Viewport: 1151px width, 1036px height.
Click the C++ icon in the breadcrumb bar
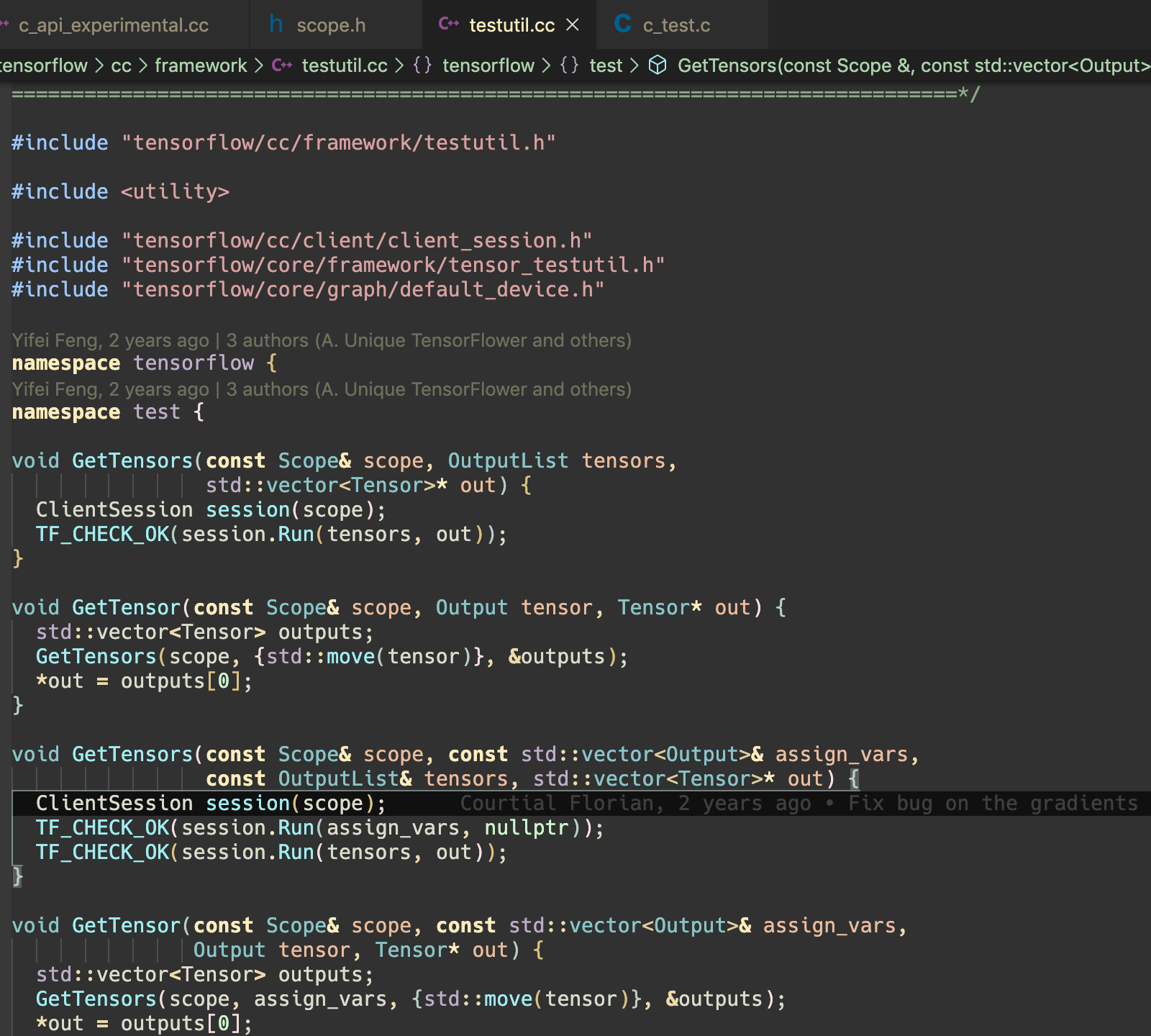click(282, 65)
